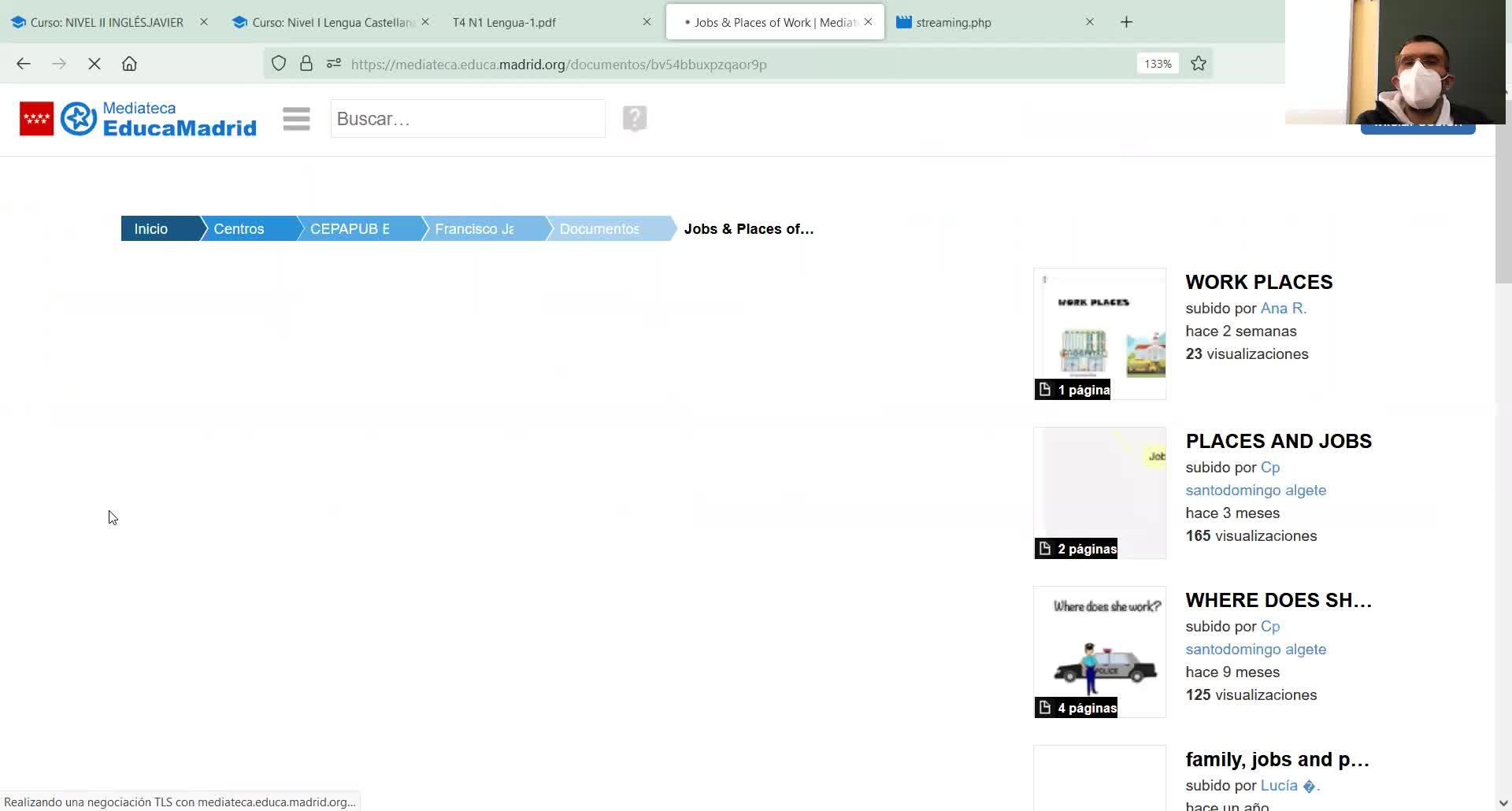Visit uploader Ana R. profile
The image size is (1512, 811).
(1284, 309)
